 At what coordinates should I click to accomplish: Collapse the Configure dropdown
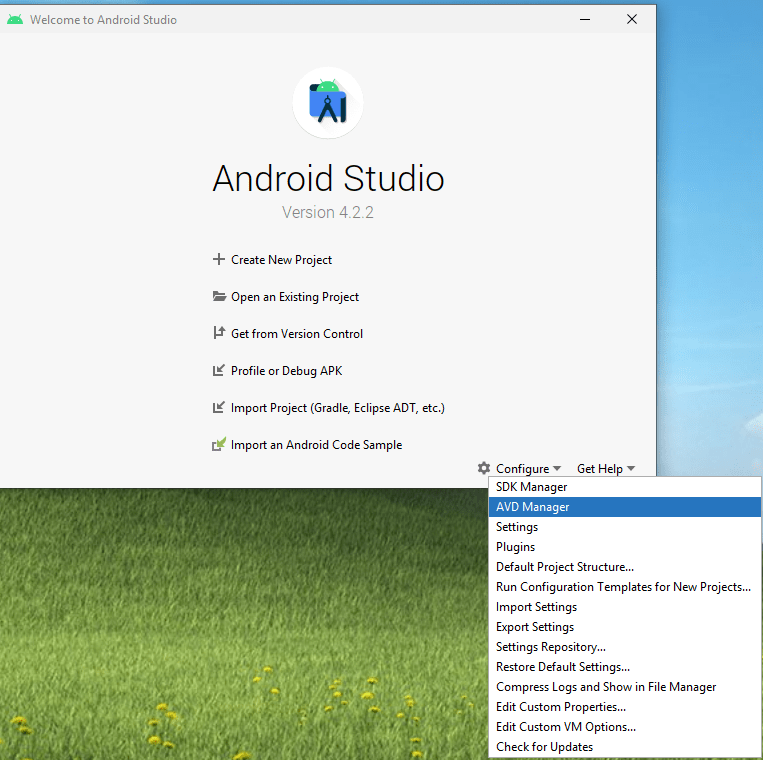[528, 469]
